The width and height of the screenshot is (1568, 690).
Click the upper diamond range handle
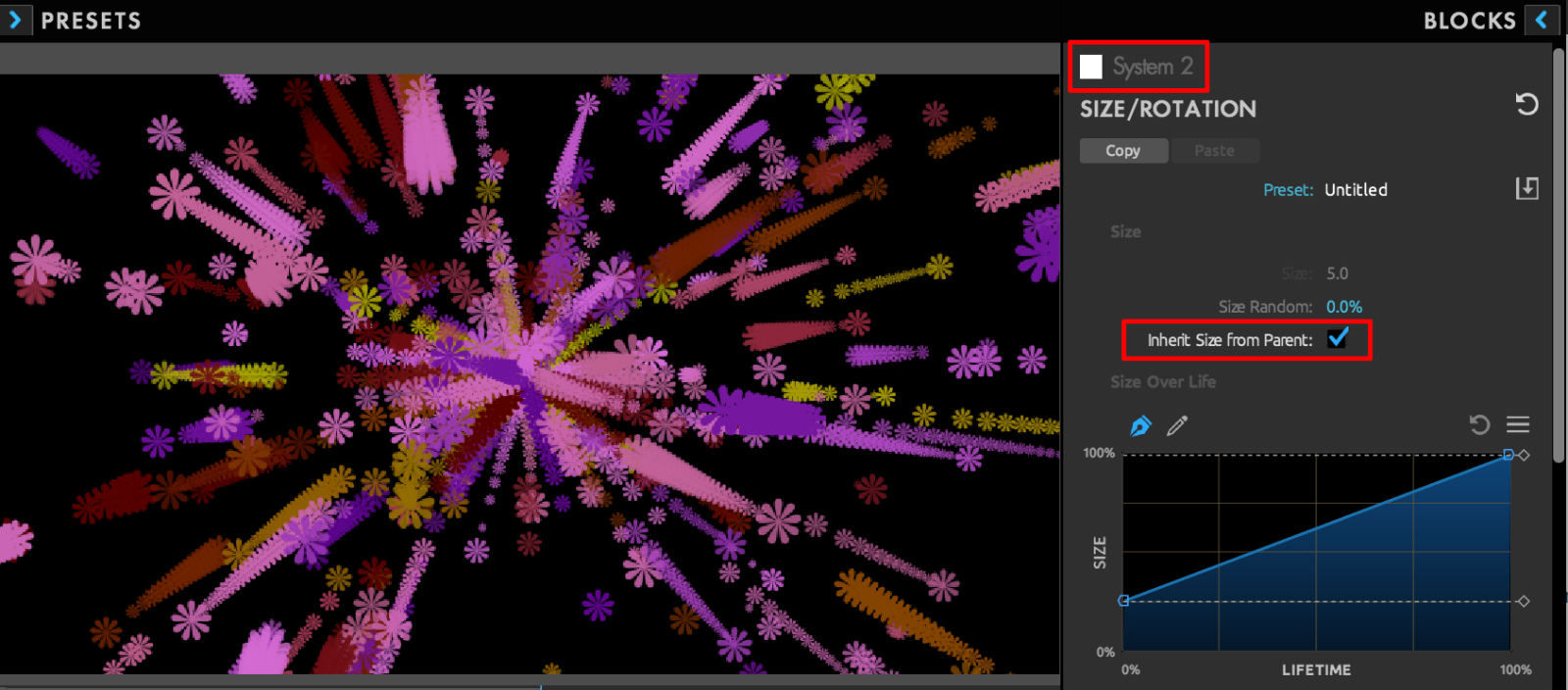pos(1524,455)
